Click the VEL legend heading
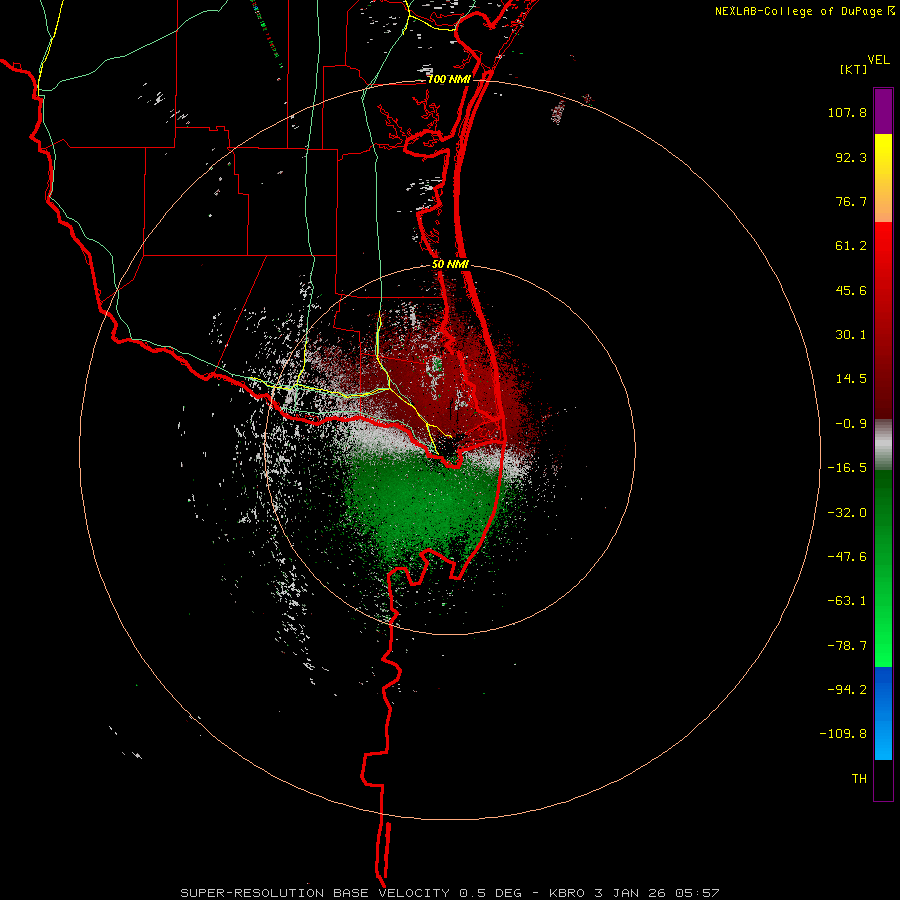 878,60
